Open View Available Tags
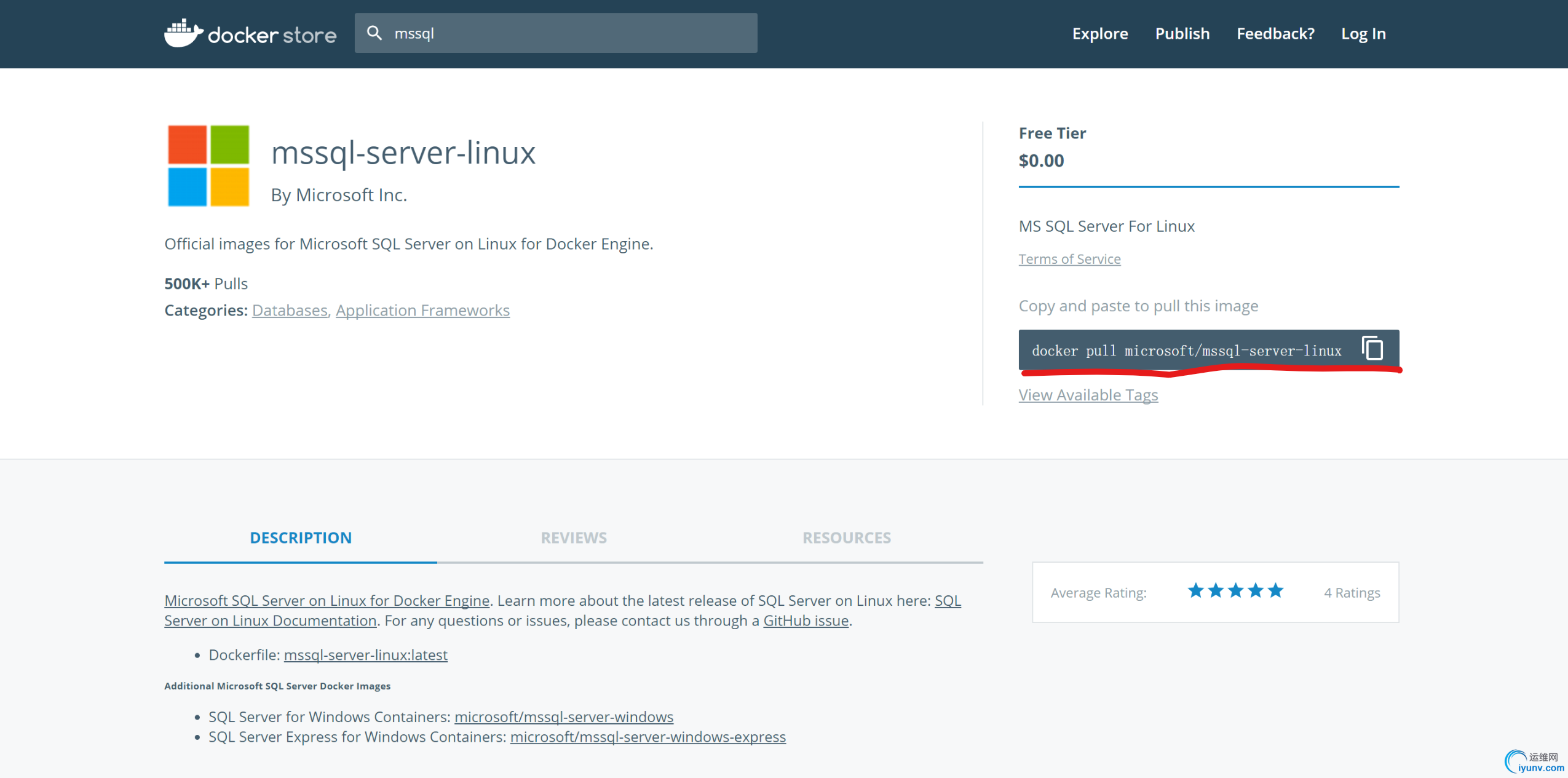Screen dimensions: 1568x778 1088,395
